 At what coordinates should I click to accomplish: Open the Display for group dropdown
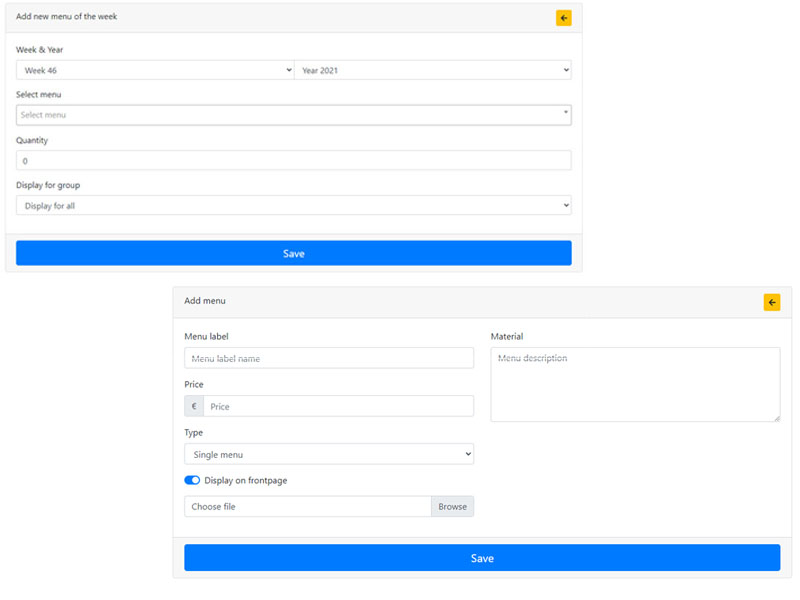tap(292, 204)
